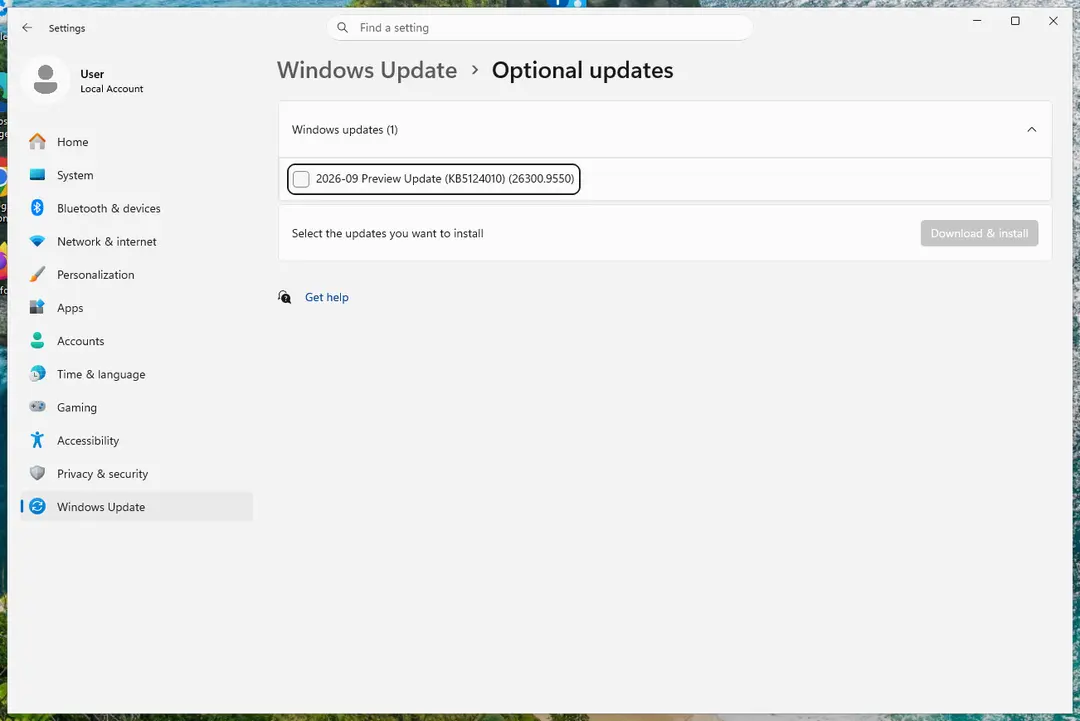
Task: Open the Get help link
Action: (326, 297)
